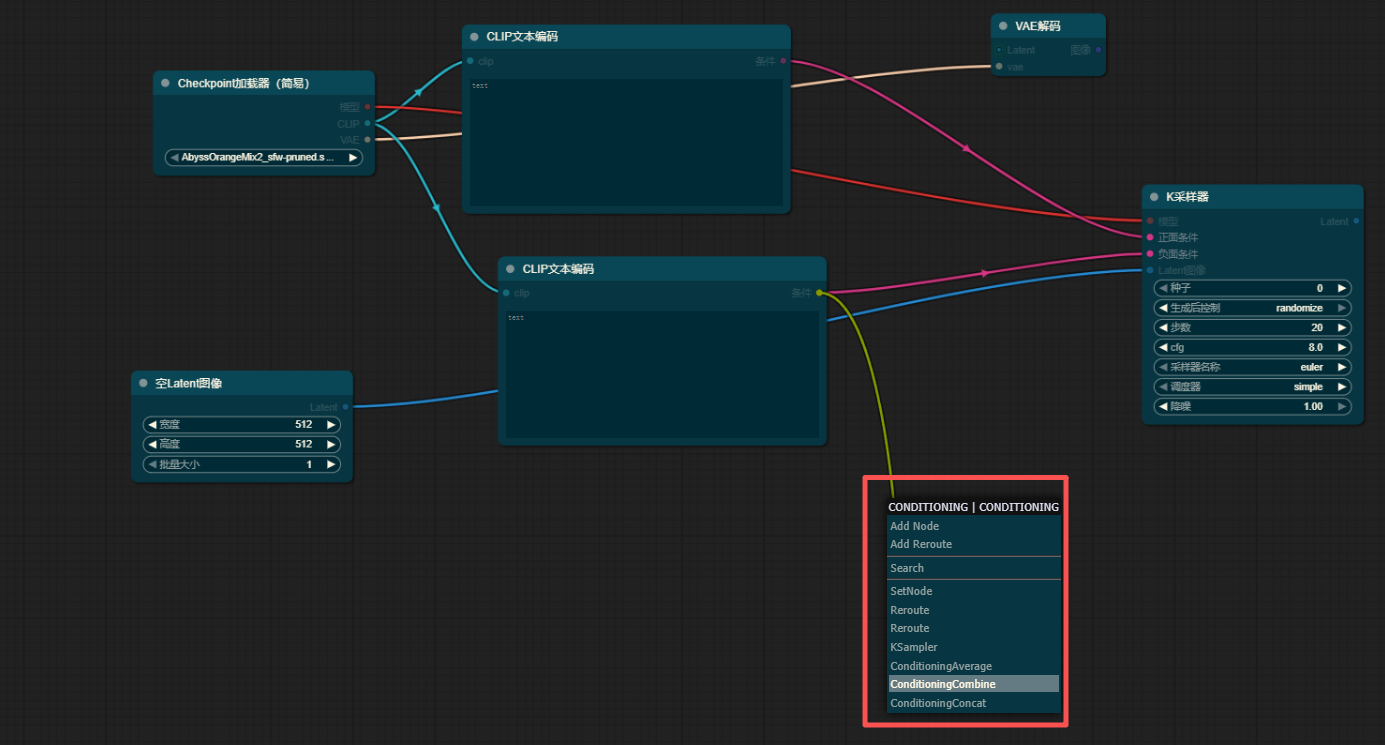Click the 图像 output socket on VAE解码

tap(1098, 49)
